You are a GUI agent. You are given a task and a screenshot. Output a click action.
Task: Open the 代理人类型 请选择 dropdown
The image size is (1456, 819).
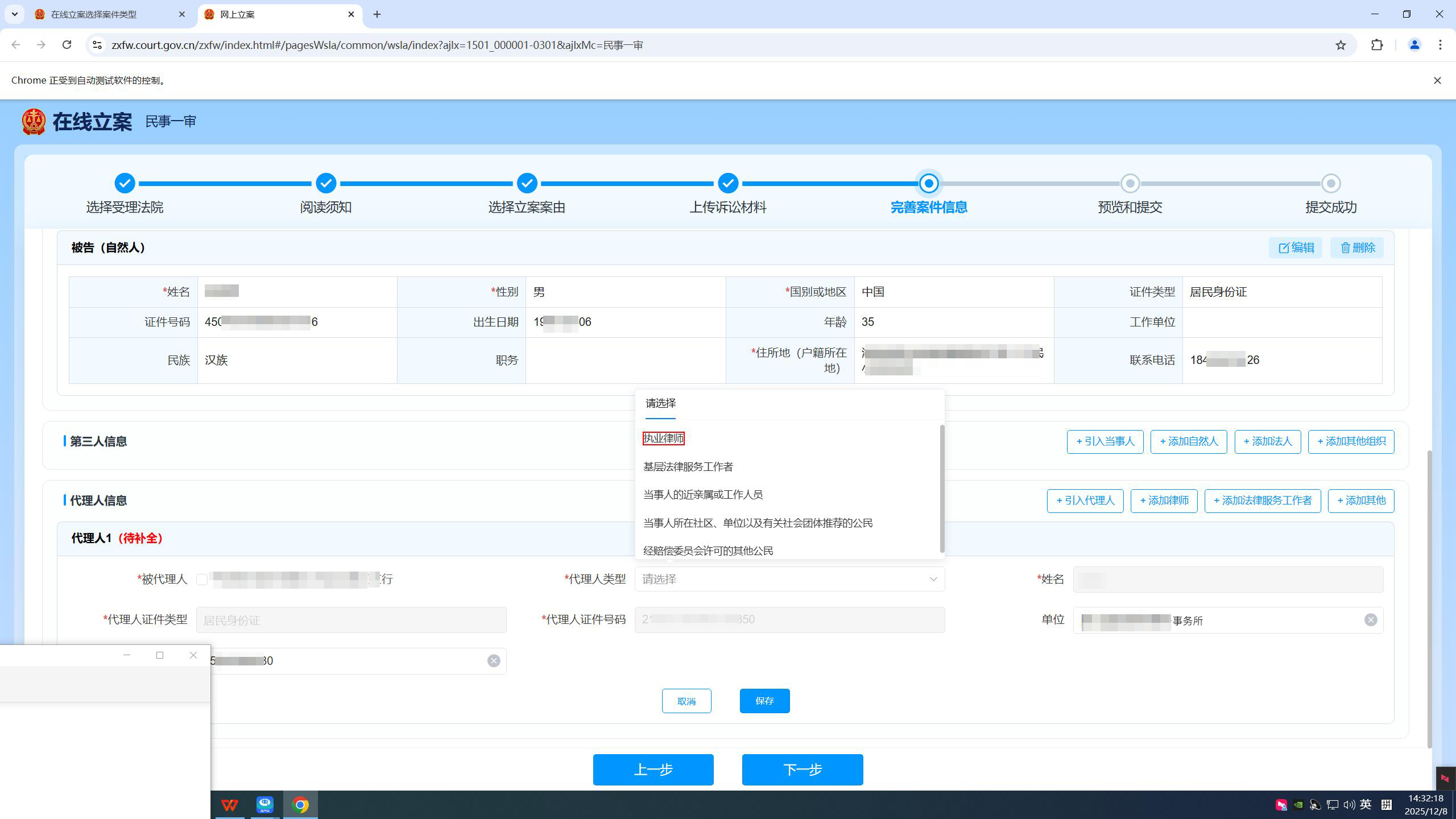[x=789, y=579]
